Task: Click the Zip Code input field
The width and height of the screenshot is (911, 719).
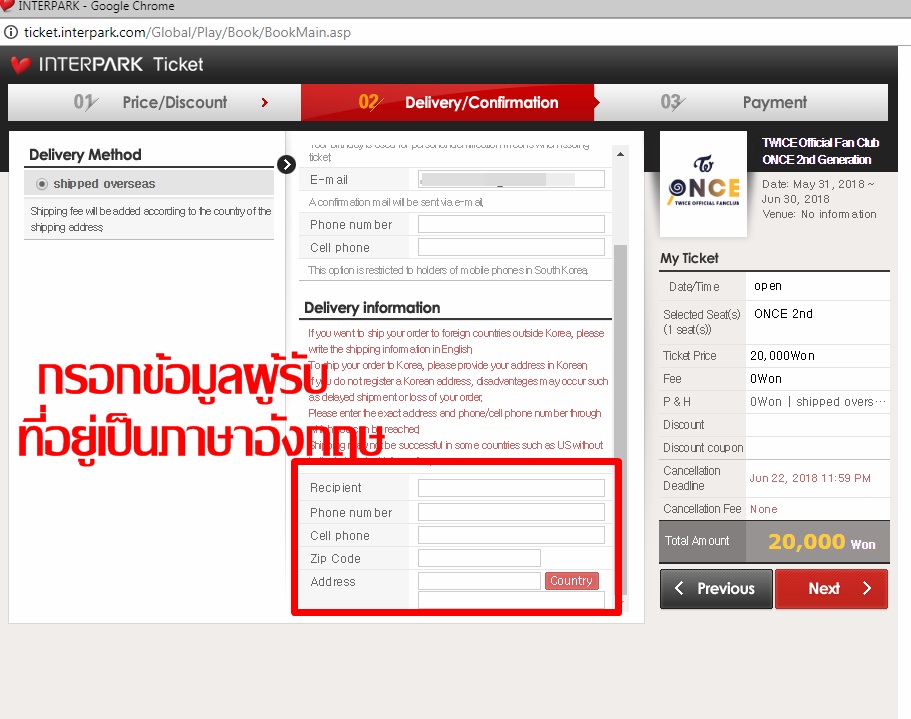Action: (479, 558)
